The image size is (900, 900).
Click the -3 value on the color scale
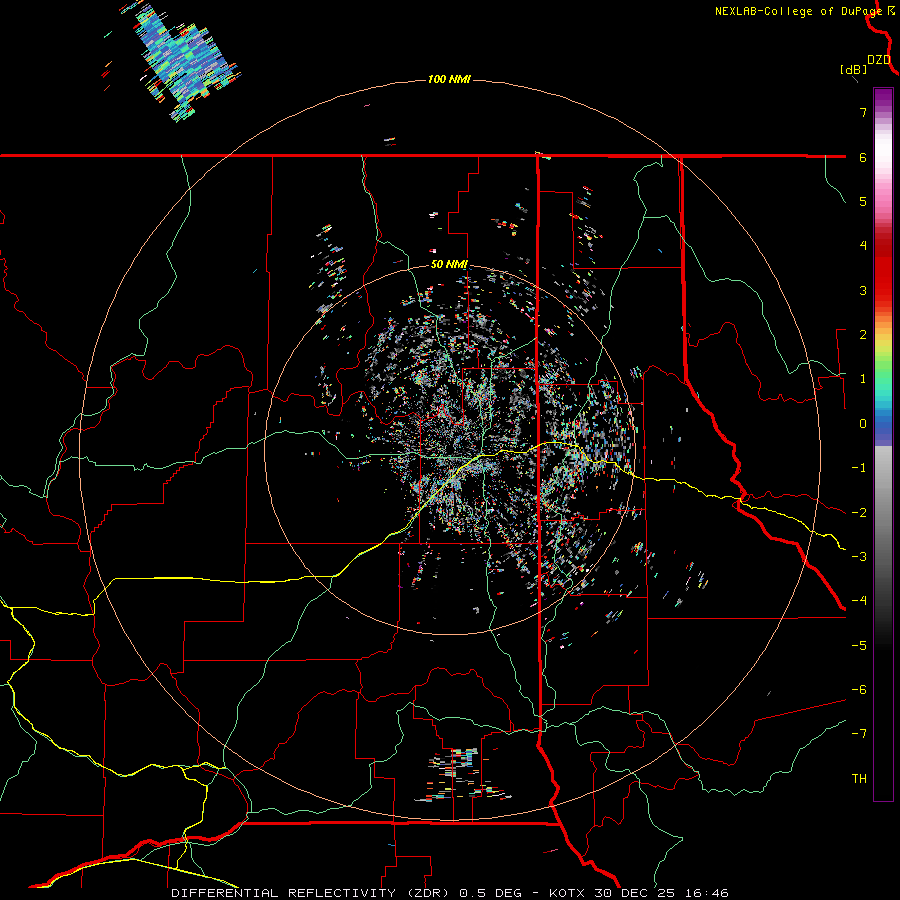coord(859,556)
